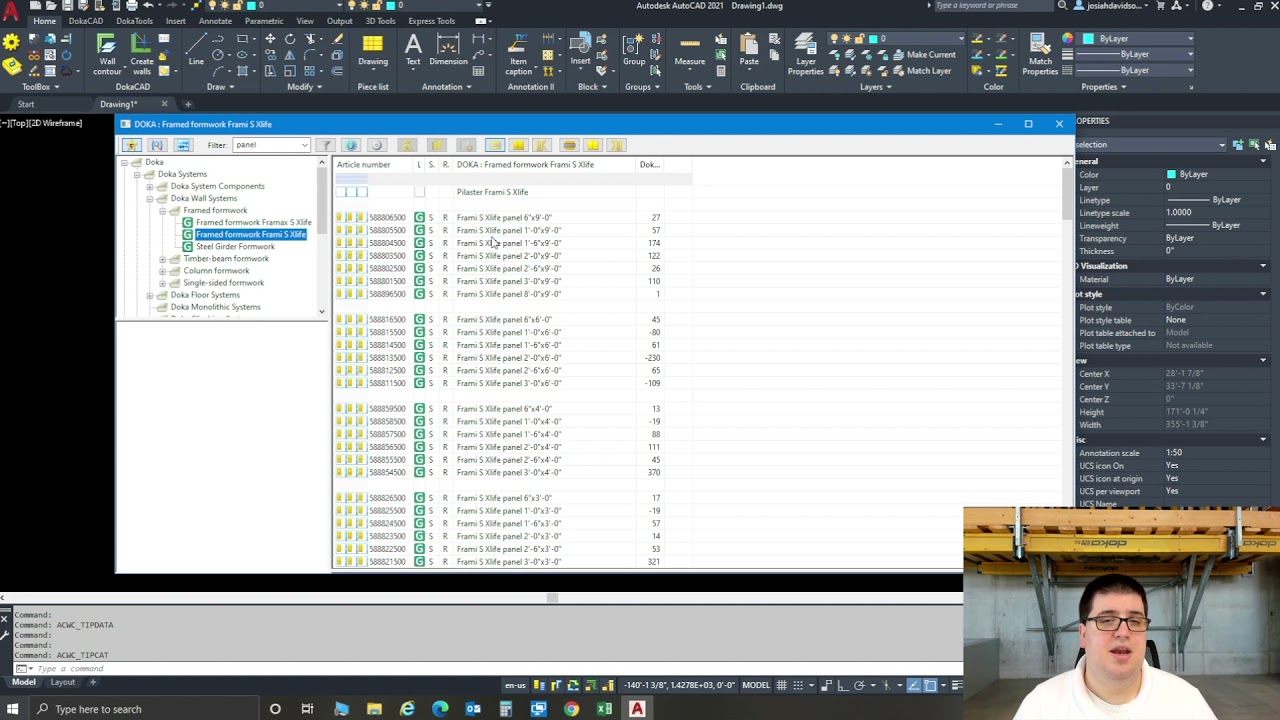Switch to the Layout tab at bottom

(63, 682)
